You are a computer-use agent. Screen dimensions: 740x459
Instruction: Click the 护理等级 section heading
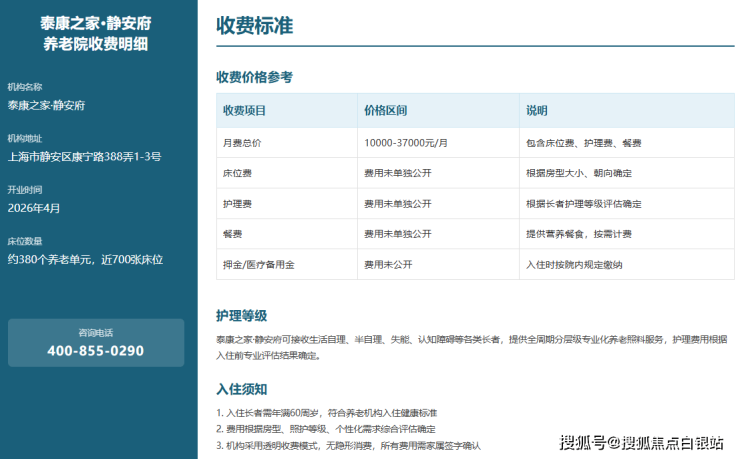[242, 316]
